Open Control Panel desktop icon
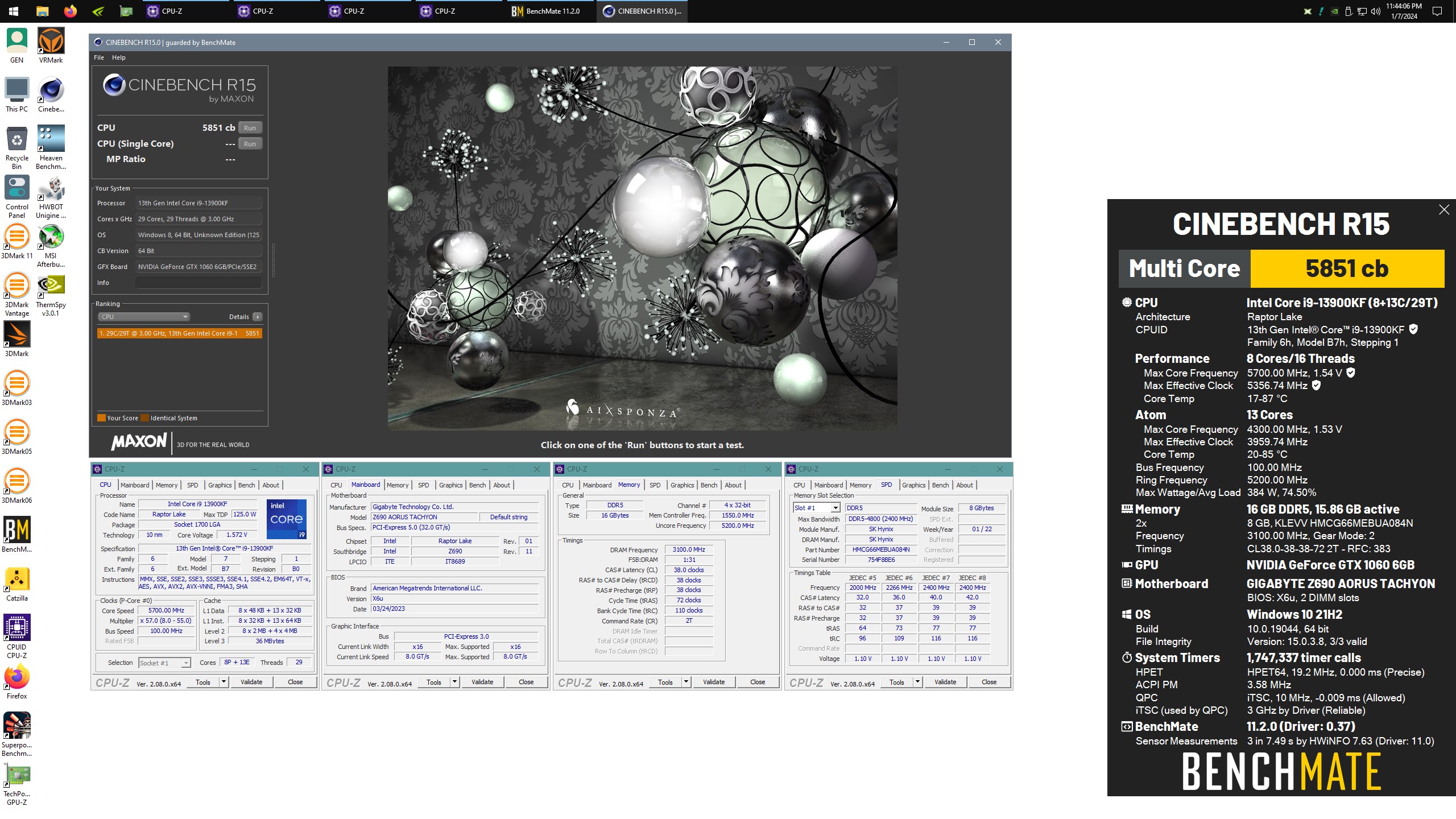1456x819 pixels. click(16, 197)
